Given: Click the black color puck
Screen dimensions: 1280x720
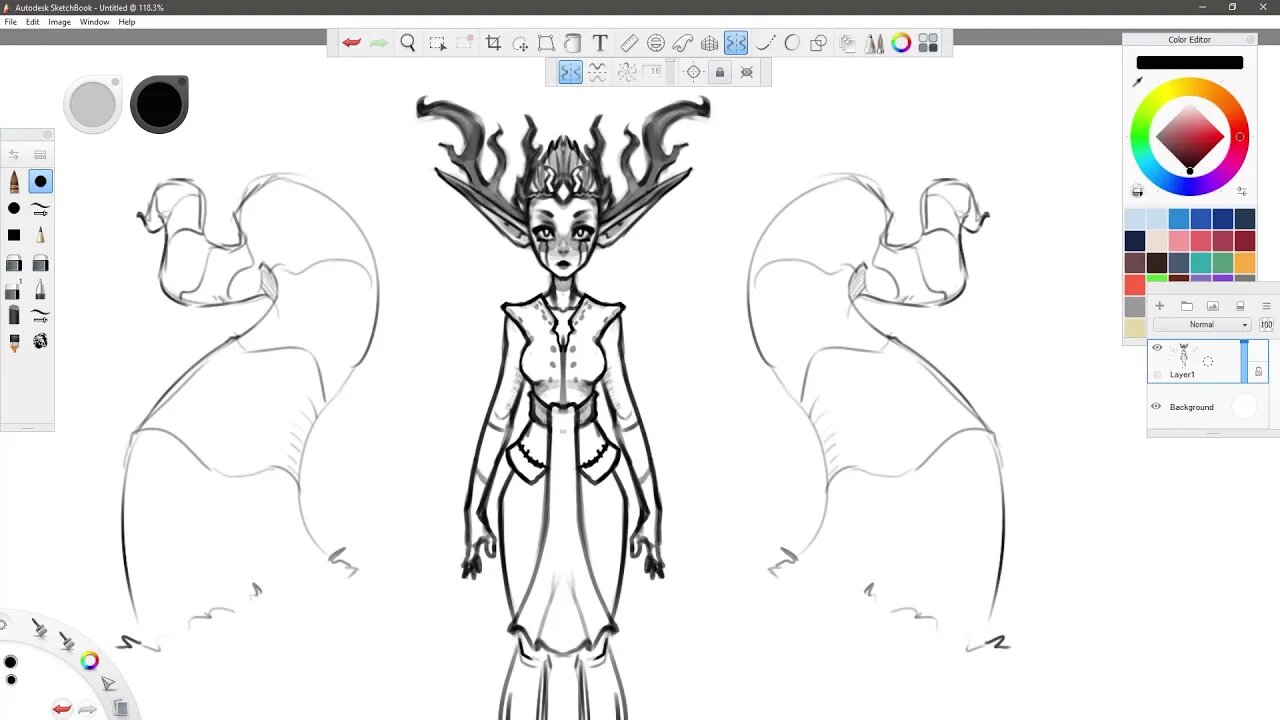Looking at the screenshot, I should click(159, 104).
